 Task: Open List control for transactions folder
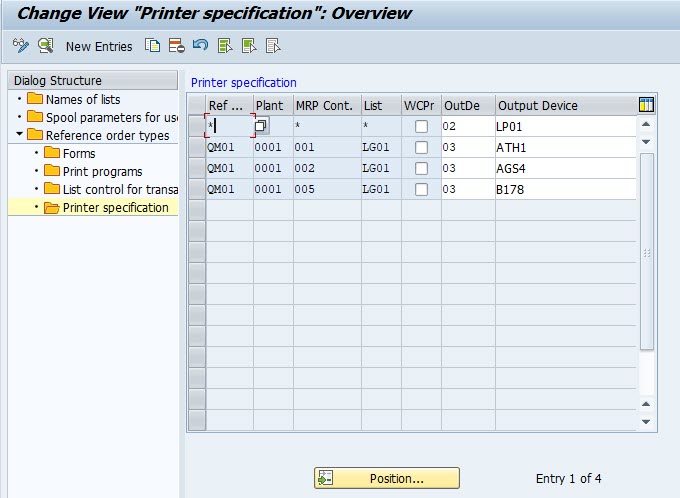click(111, 190)
